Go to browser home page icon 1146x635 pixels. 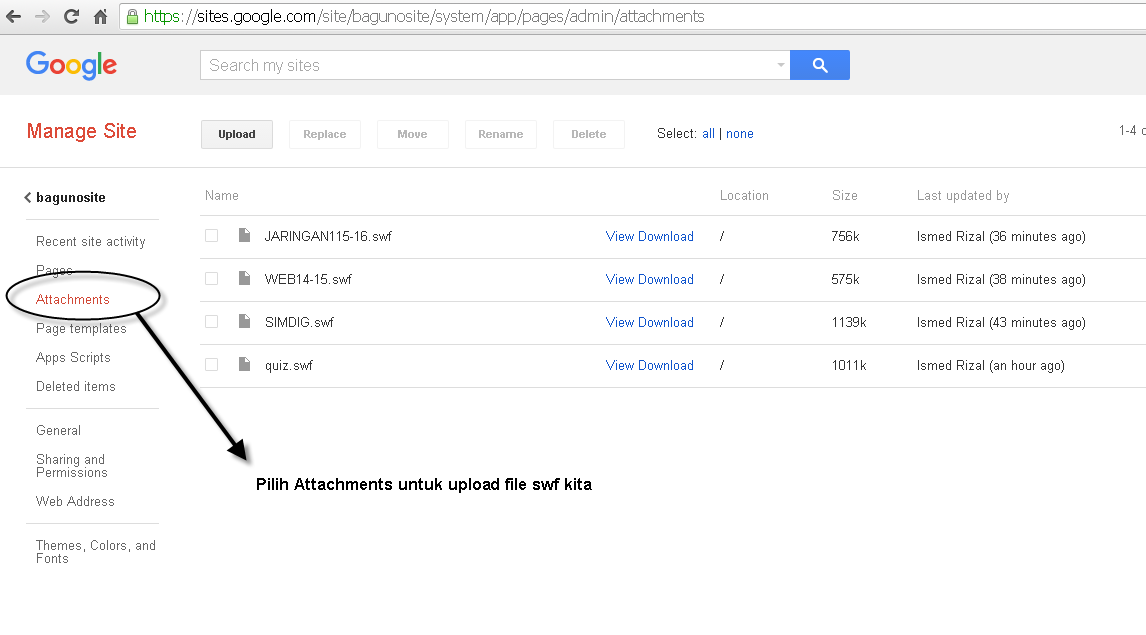pos(100,17)
